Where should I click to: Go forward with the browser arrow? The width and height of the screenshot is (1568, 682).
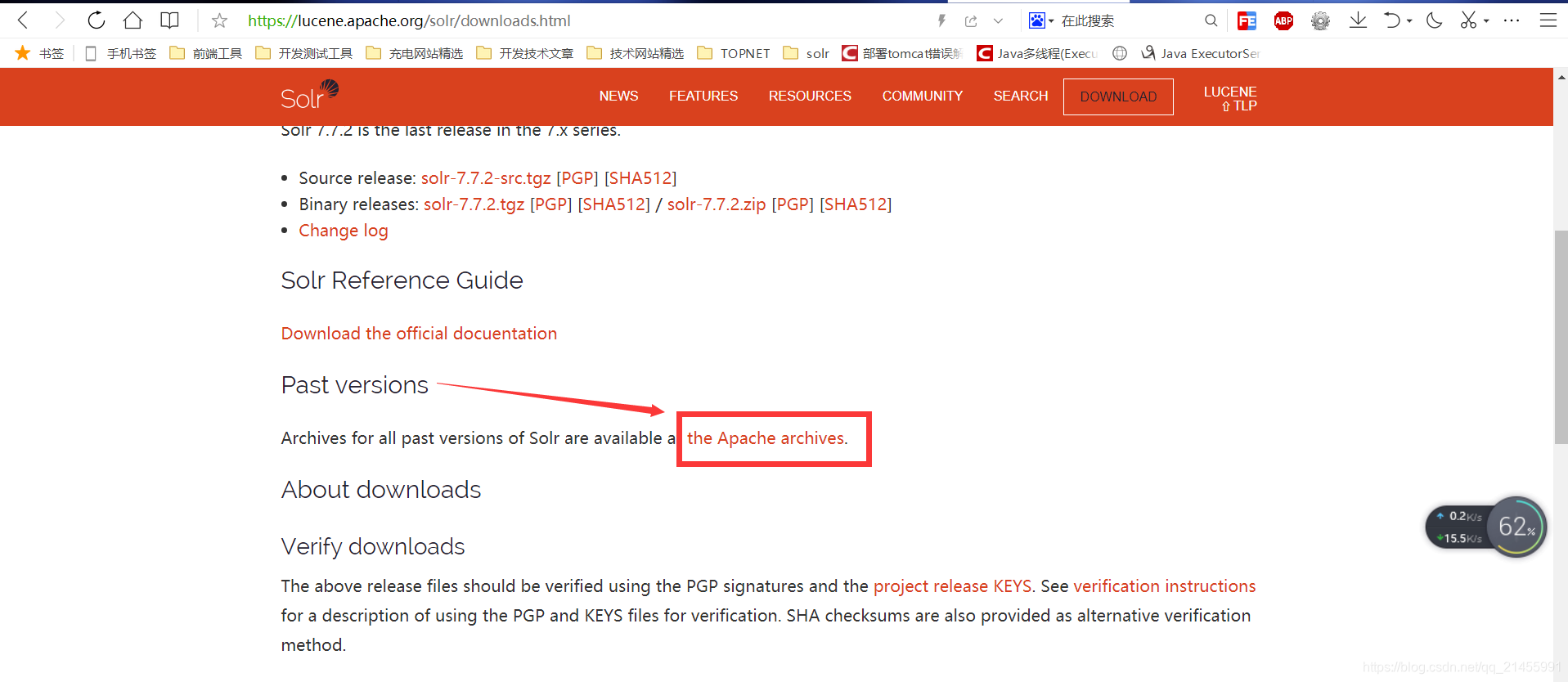[59, 20]
